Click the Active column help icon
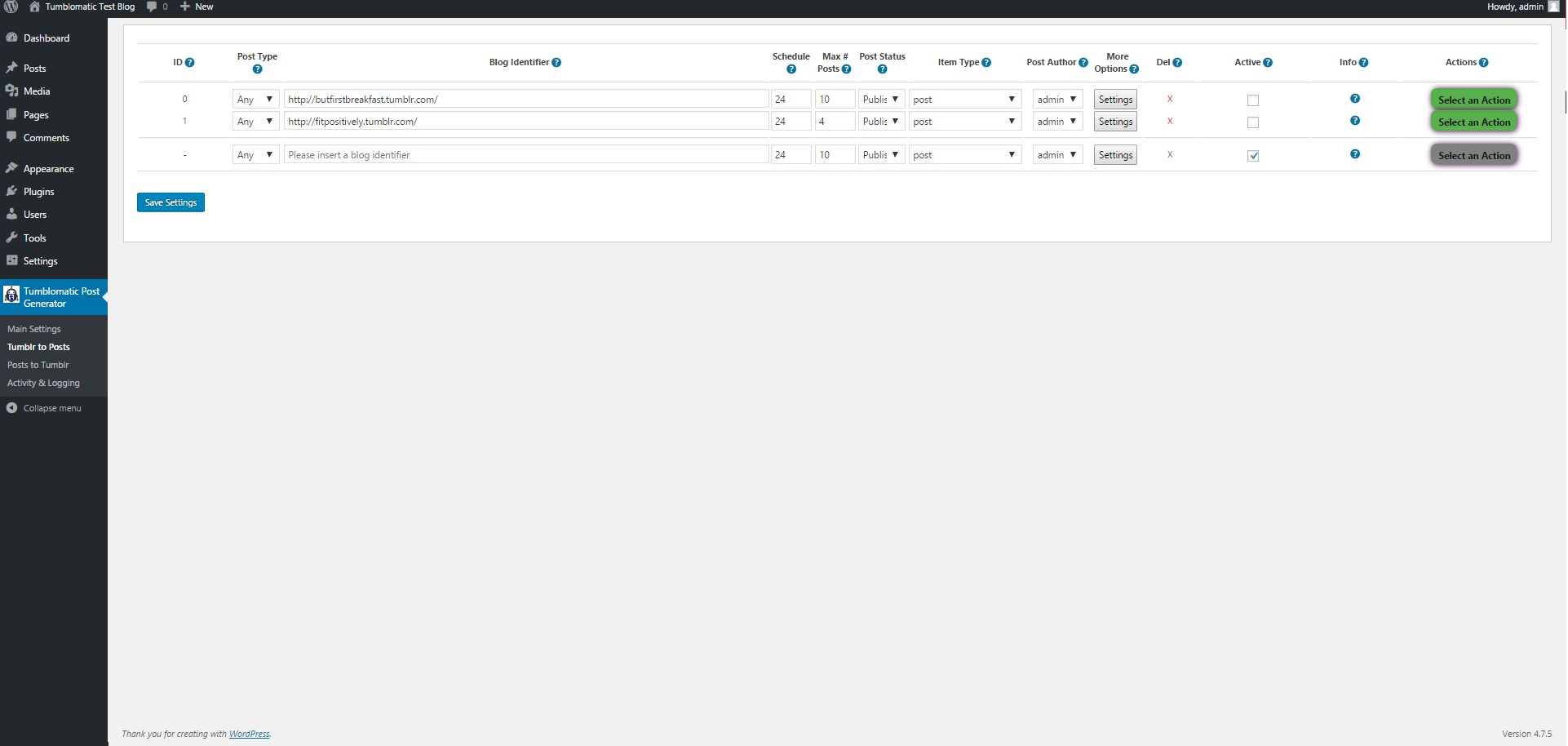This screenshot has width=1568, height=746. 1268,63
